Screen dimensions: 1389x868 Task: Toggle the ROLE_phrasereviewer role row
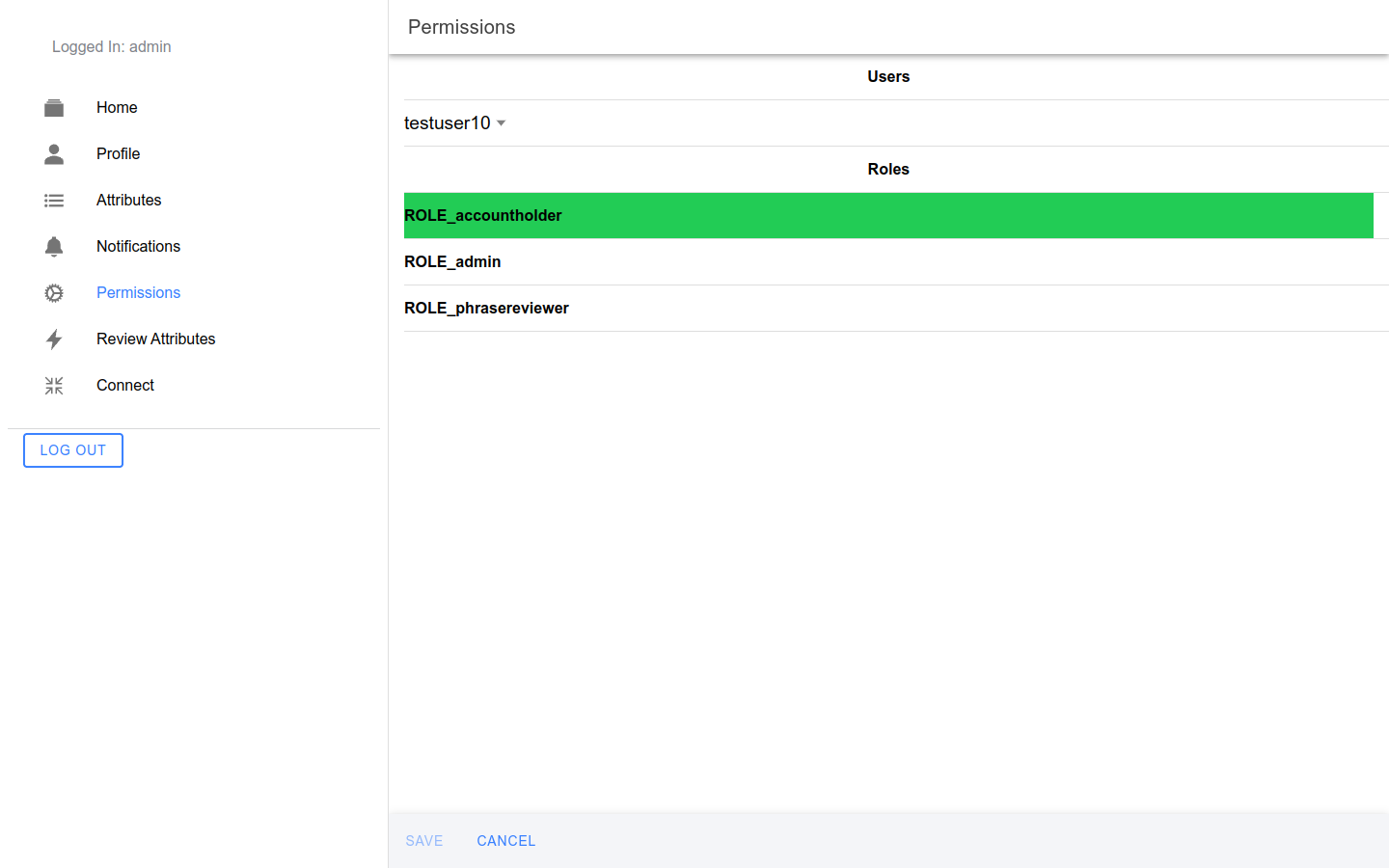[x=887, y=309]
